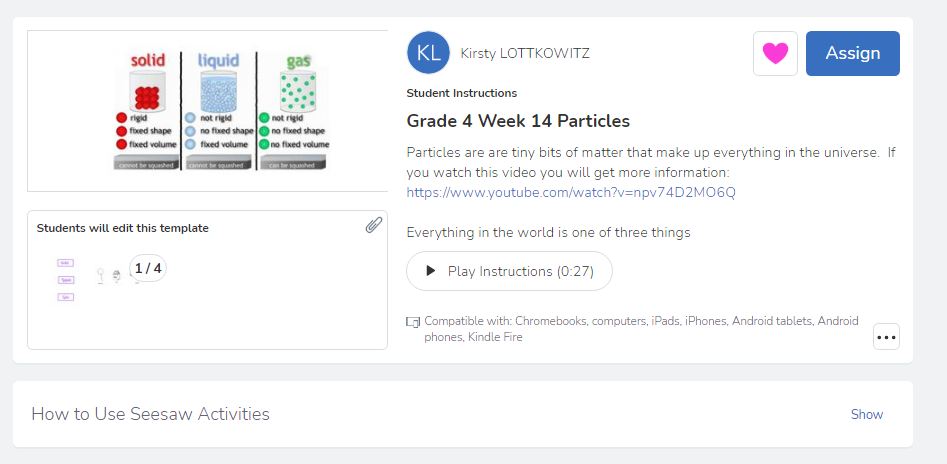Click the Grade 4 Week 14 Particles title
This screenshot has width=947, height=464.
coord(518,121)
